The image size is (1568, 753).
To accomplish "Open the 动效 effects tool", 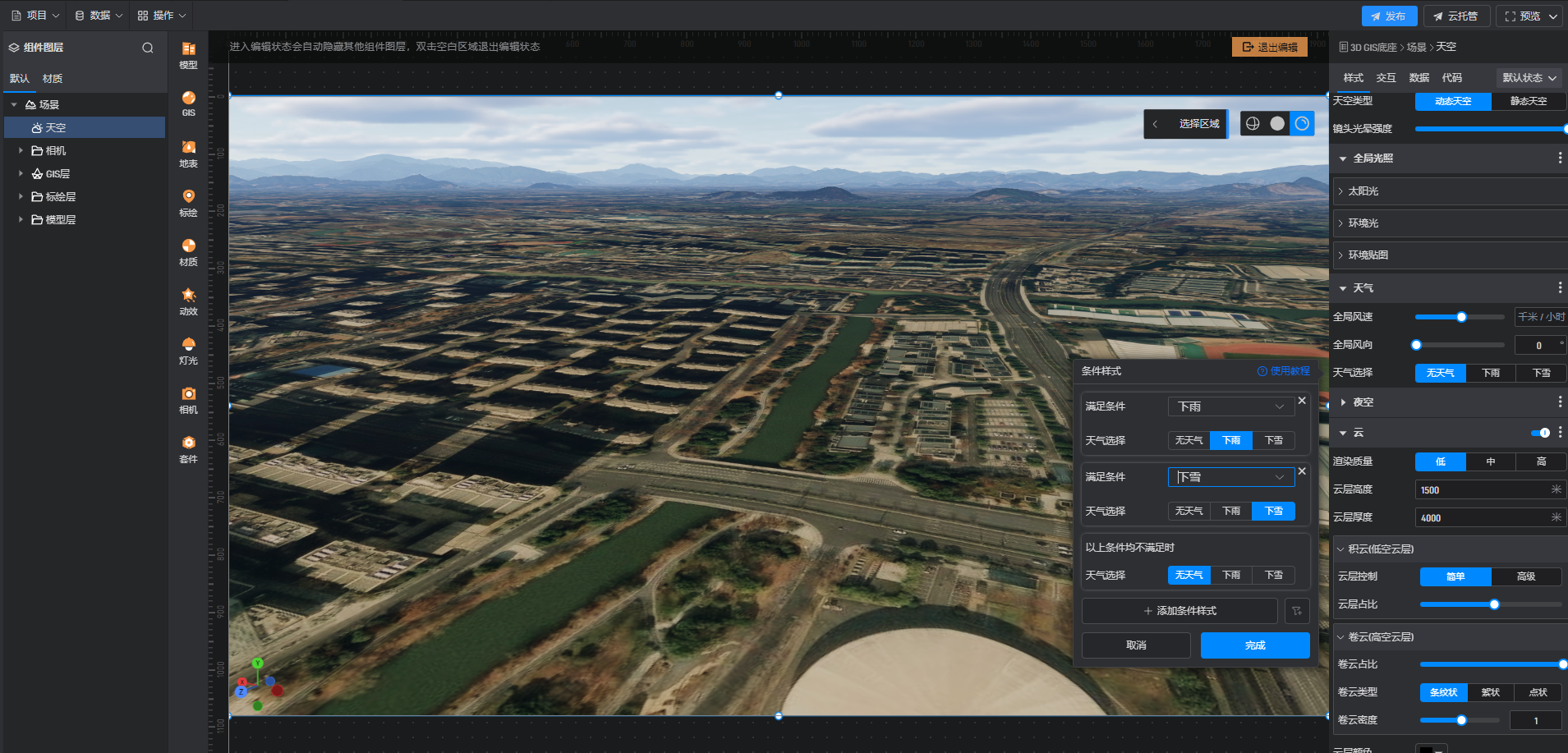I will (x=188, y=301).
